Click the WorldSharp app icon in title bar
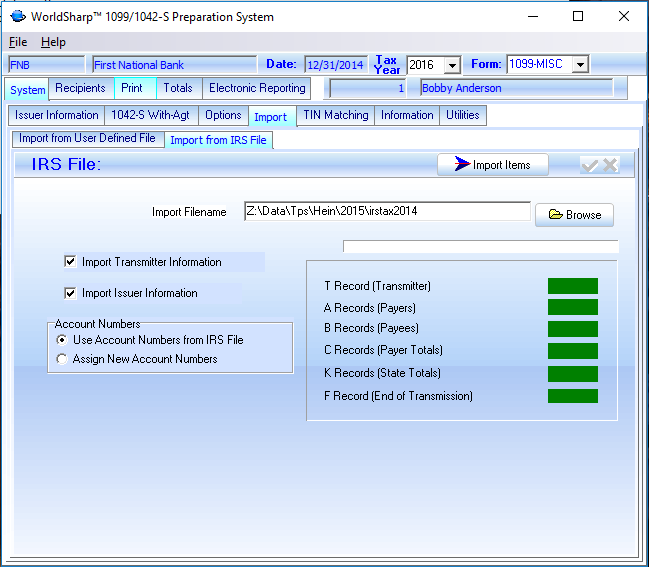The image size is (649, 567). click(17, 16)
